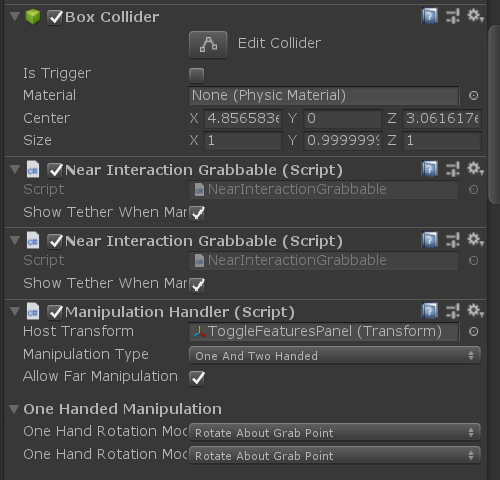Click the Box Collider Center label

(x=47, y=118)
